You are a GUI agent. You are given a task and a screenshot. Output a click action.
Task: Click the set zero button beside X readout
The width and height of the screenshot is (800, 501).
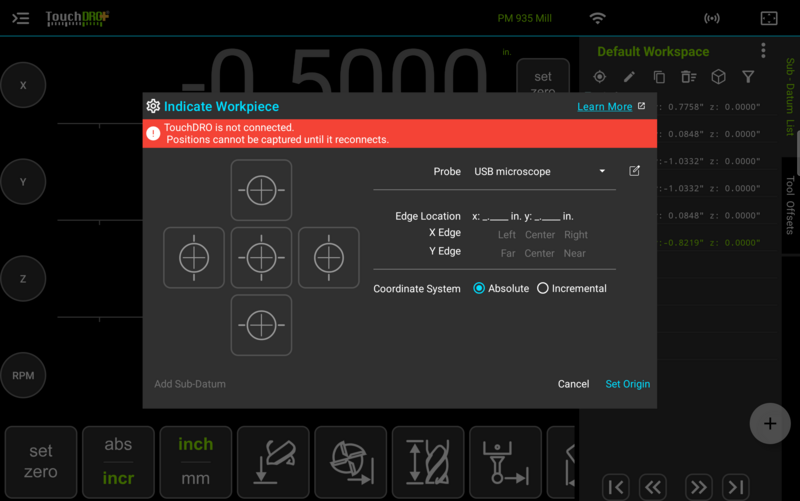pos(543,77)
